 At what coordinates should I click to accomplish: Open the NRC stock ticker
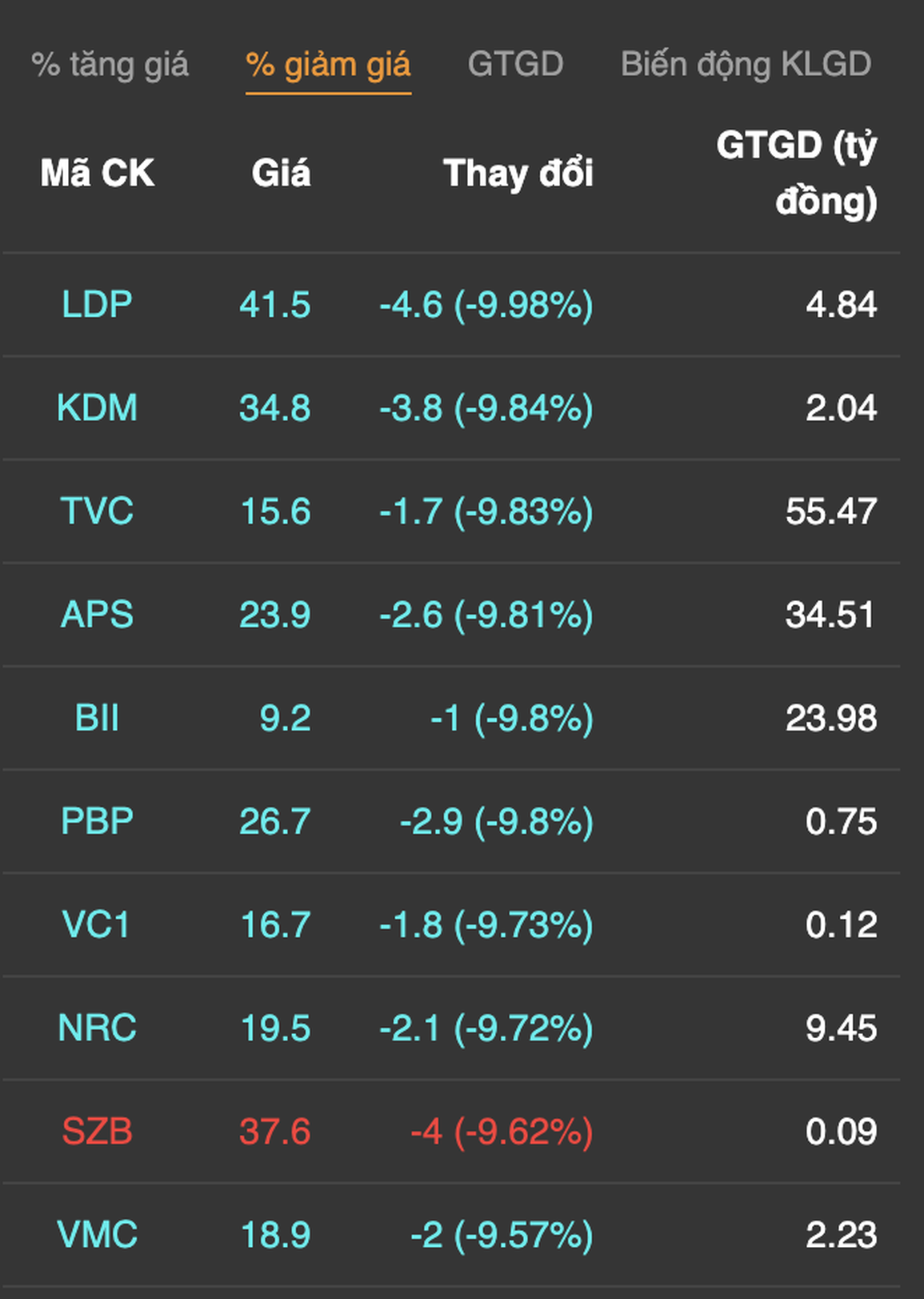point(97,1028)
